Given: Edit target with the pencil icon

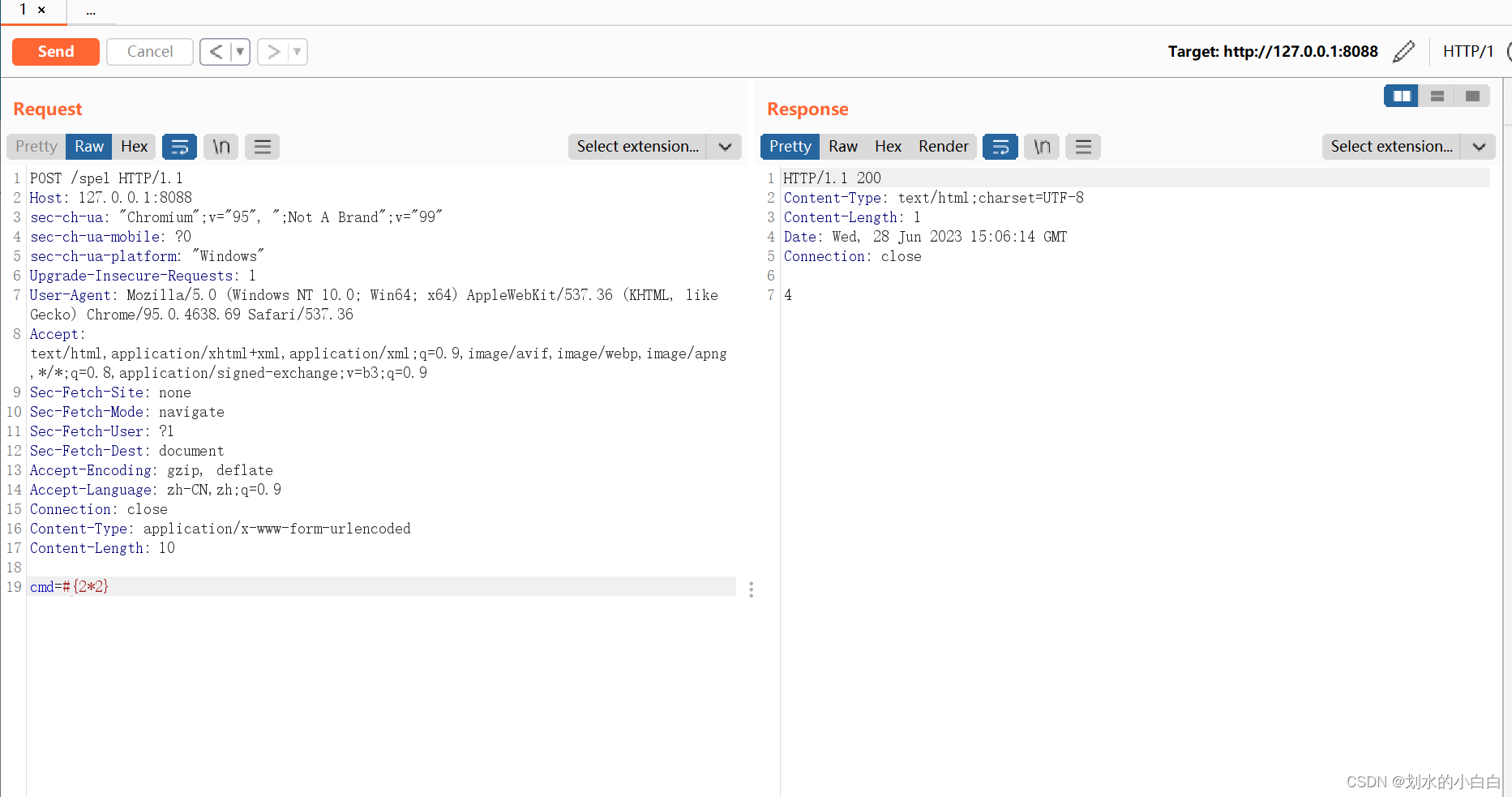Looking at the screenshot, I should [x=1403, y=52].
